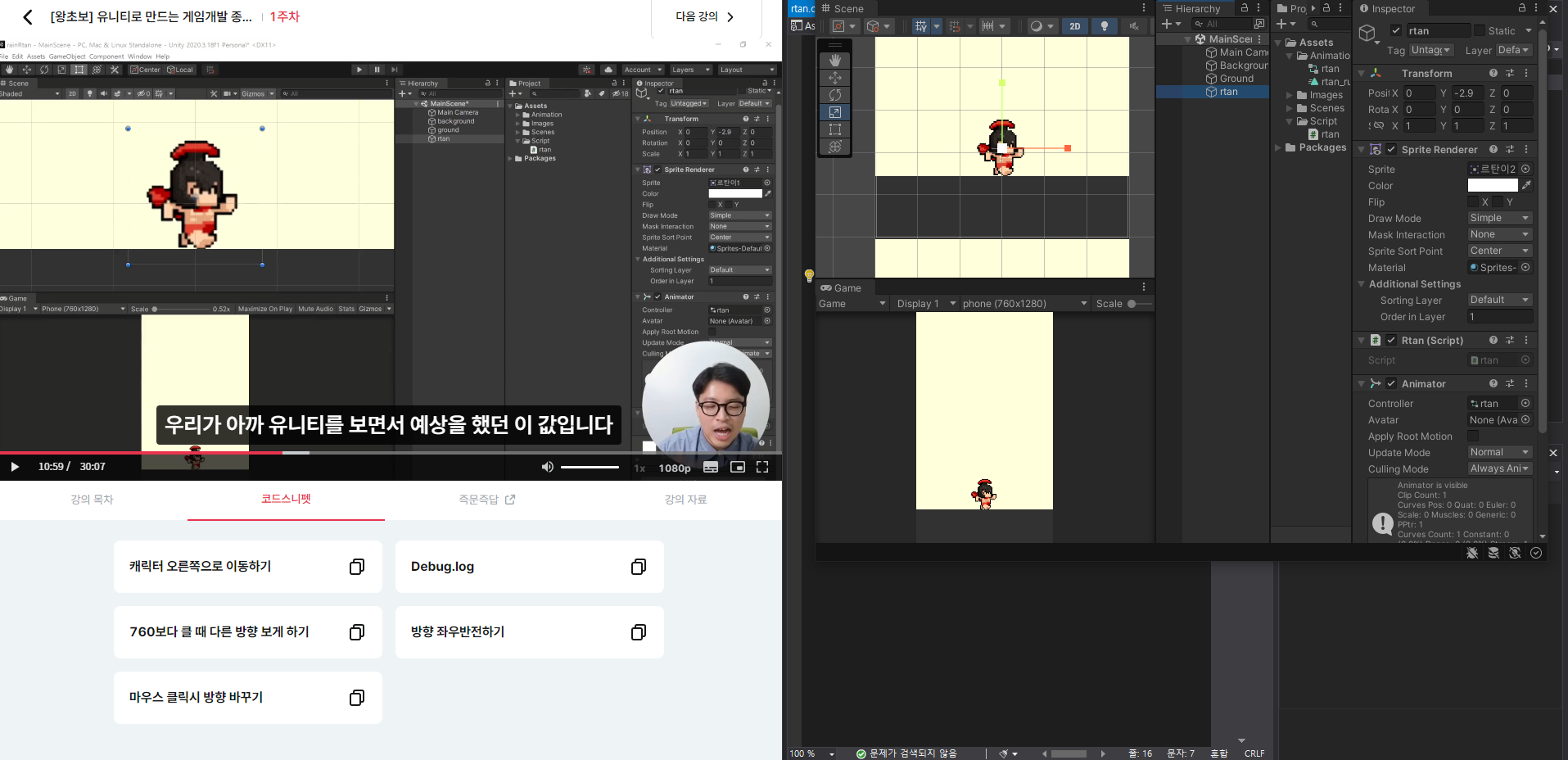Open 코드스니펫 tab
Viewport: 1568px width, 760px height.
pyautogui.click(x=286, y=499)
